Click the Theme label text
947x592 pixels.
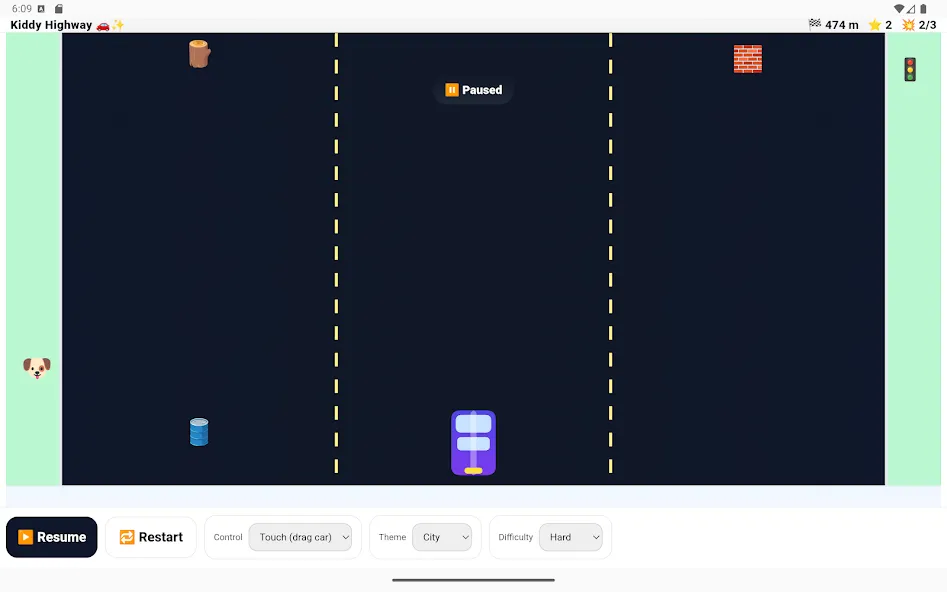coord(392,537)
